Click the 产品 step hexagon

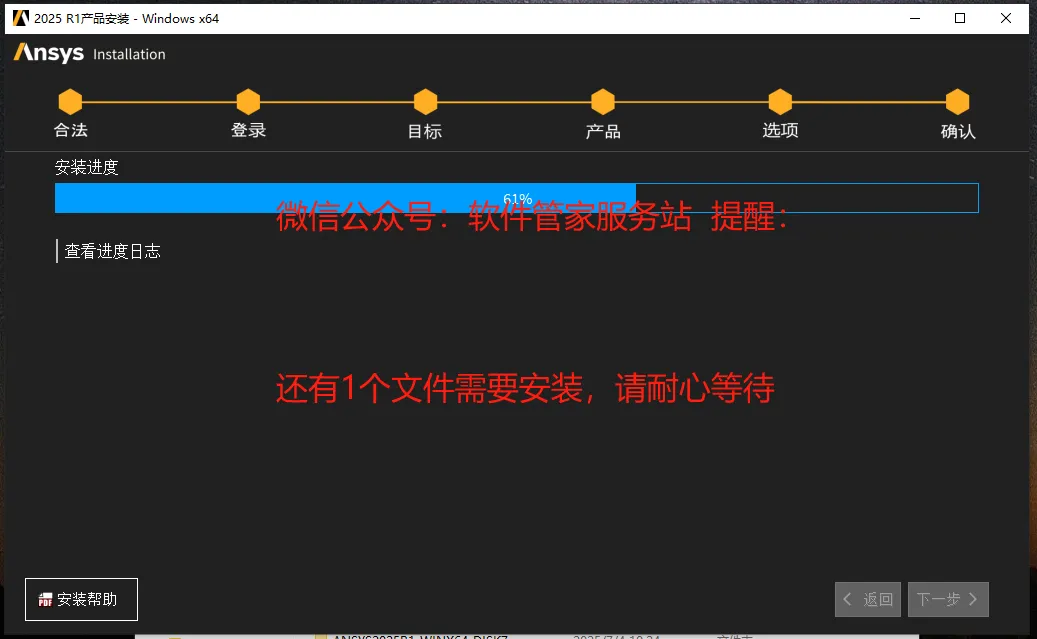tap(602, 102)
